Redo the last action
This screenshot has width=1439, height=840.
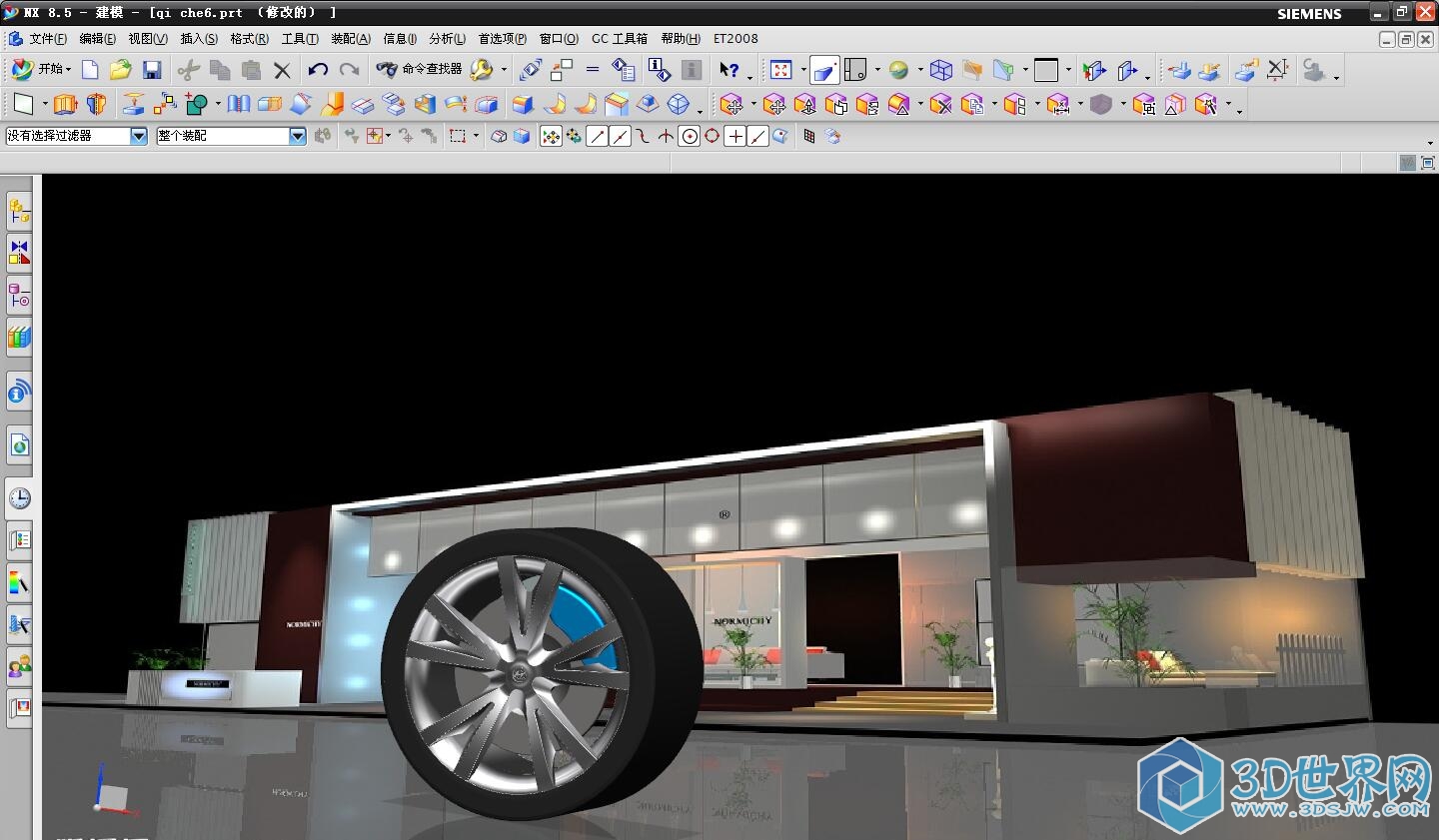point(349,69)
